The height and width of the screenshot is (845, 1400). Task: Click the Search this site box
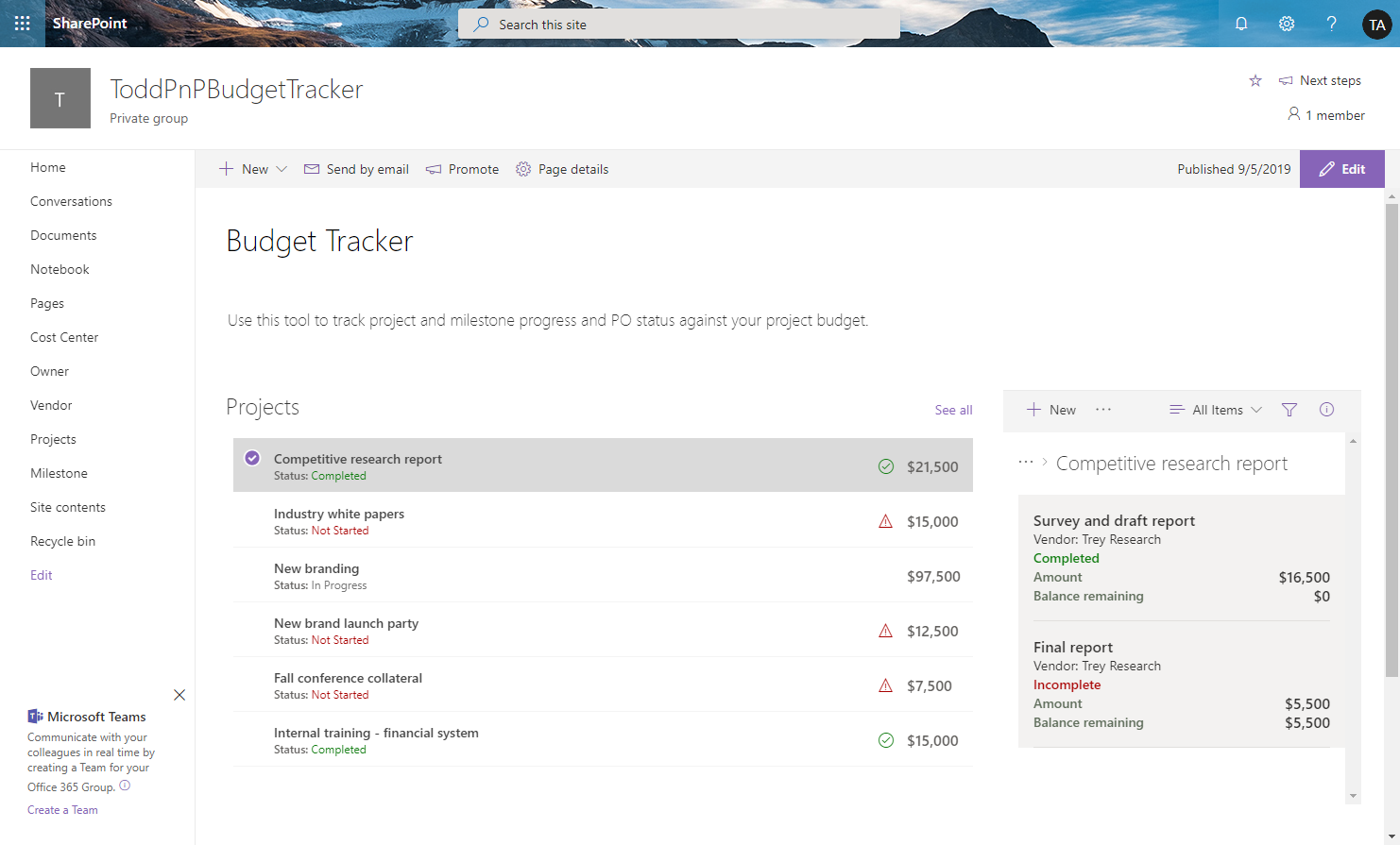pyautogui.click(x=679, y=25)
